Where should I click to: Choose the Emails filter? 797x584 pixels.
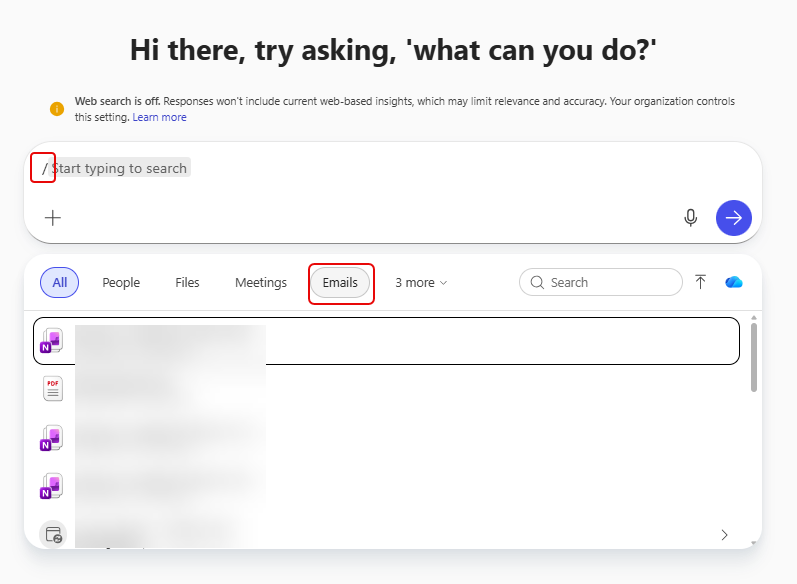[x=340, y=283]
